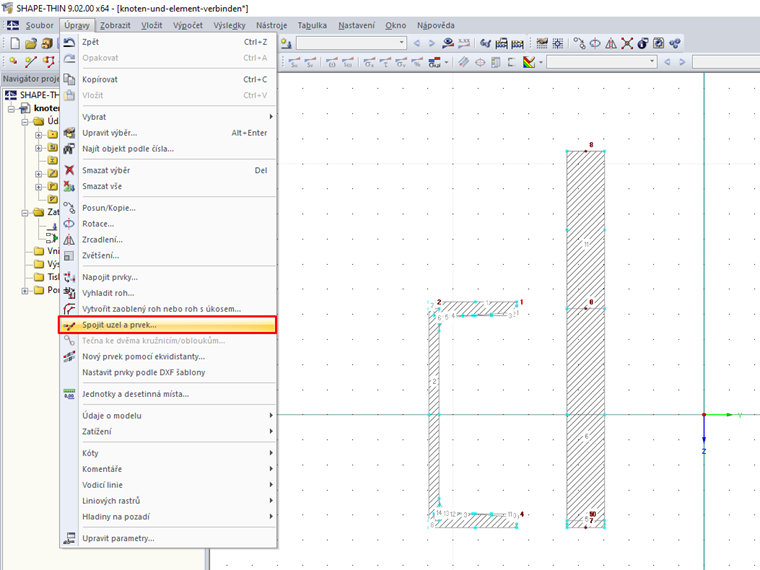Viewport: 760px width, 570px height.
Task: Click the tau shear stress results icon
Action: click(385, 62)
